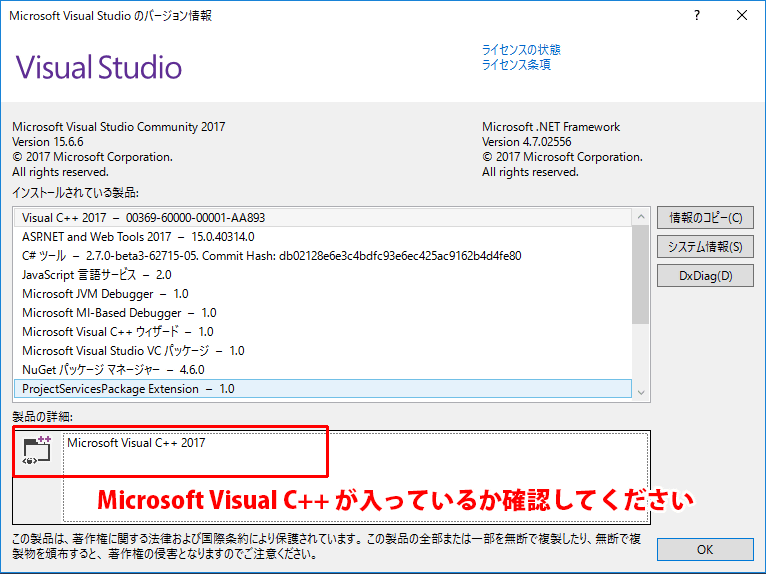Click the product list scrollbar thumb

pos(640,274)
